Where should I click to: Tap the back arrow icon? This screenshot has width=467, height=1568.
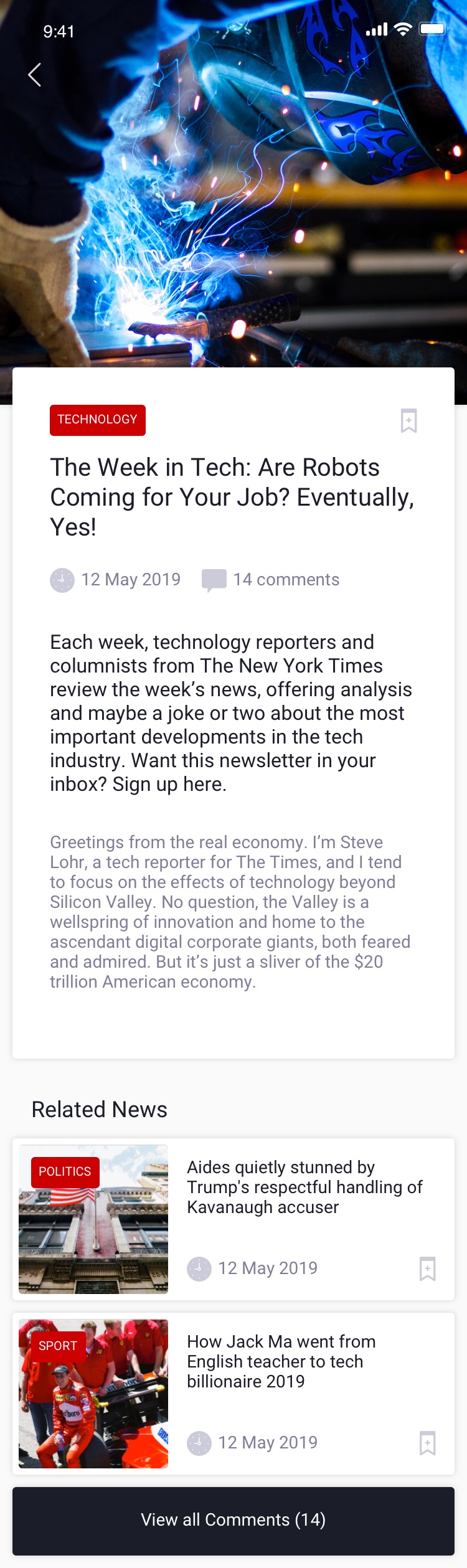coord(35,75)
